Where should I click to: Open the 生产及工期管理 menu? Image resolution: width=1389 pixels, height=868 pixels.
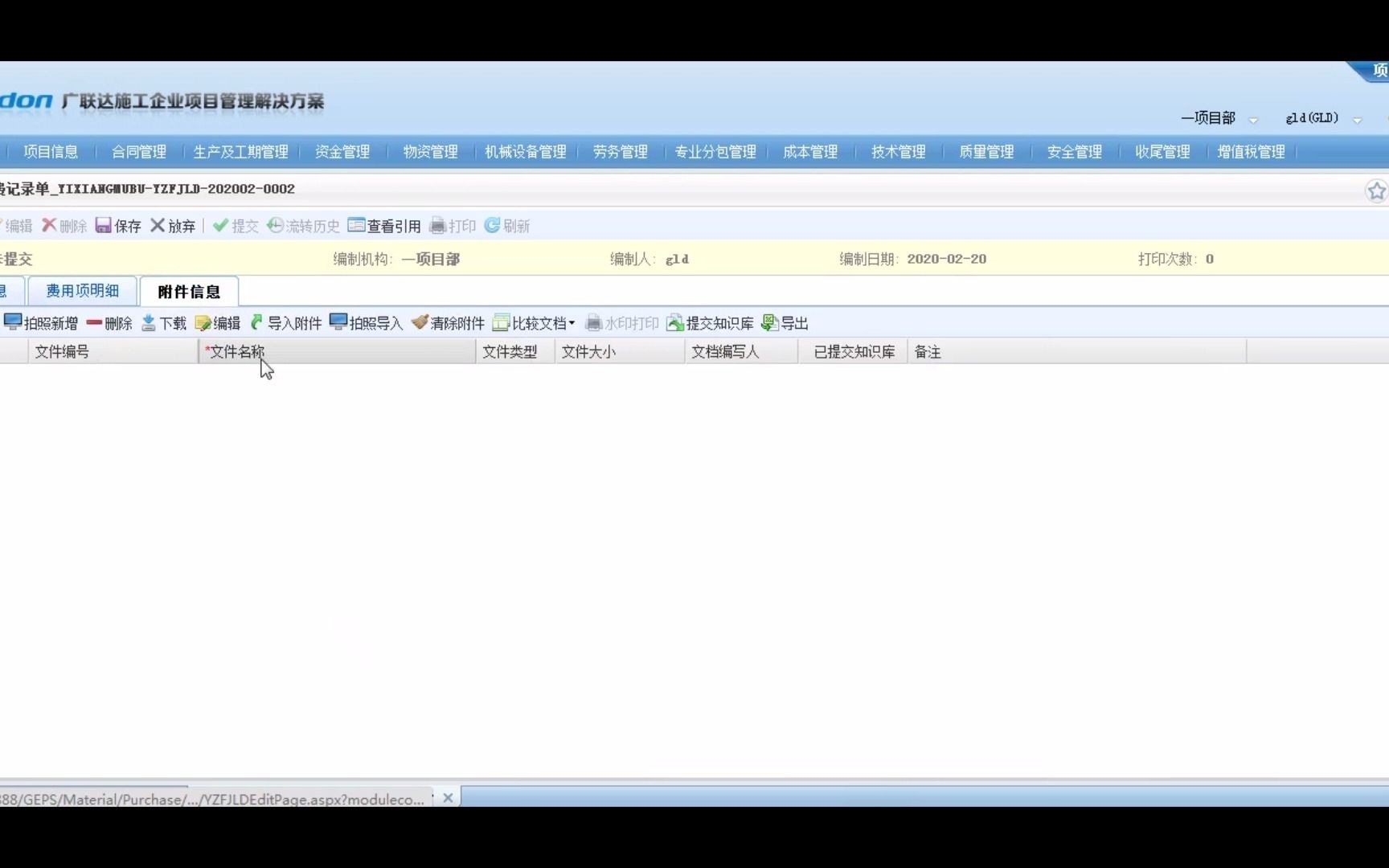[x=240, y=152]
